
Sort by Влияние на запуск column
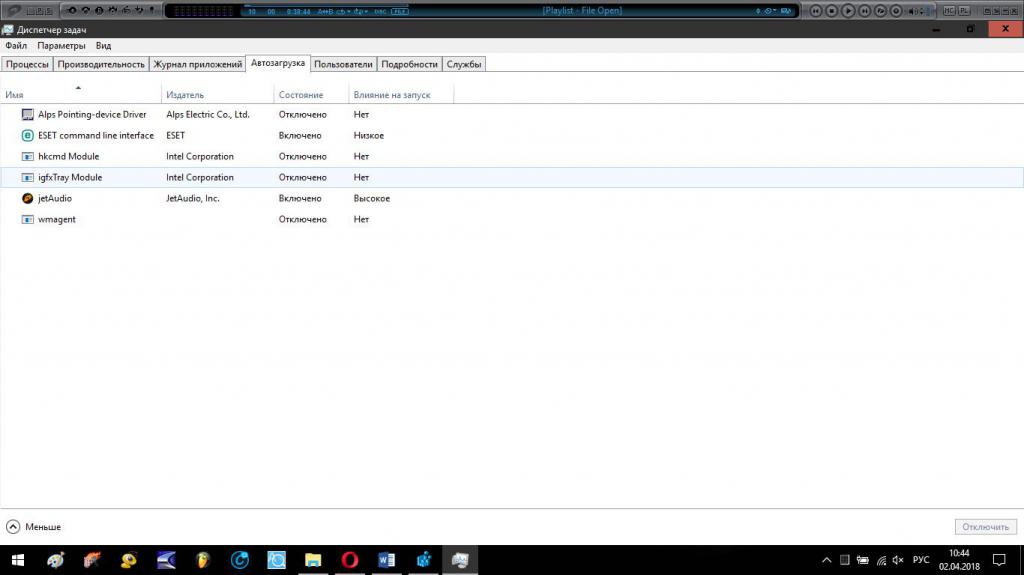pos(401,95)
